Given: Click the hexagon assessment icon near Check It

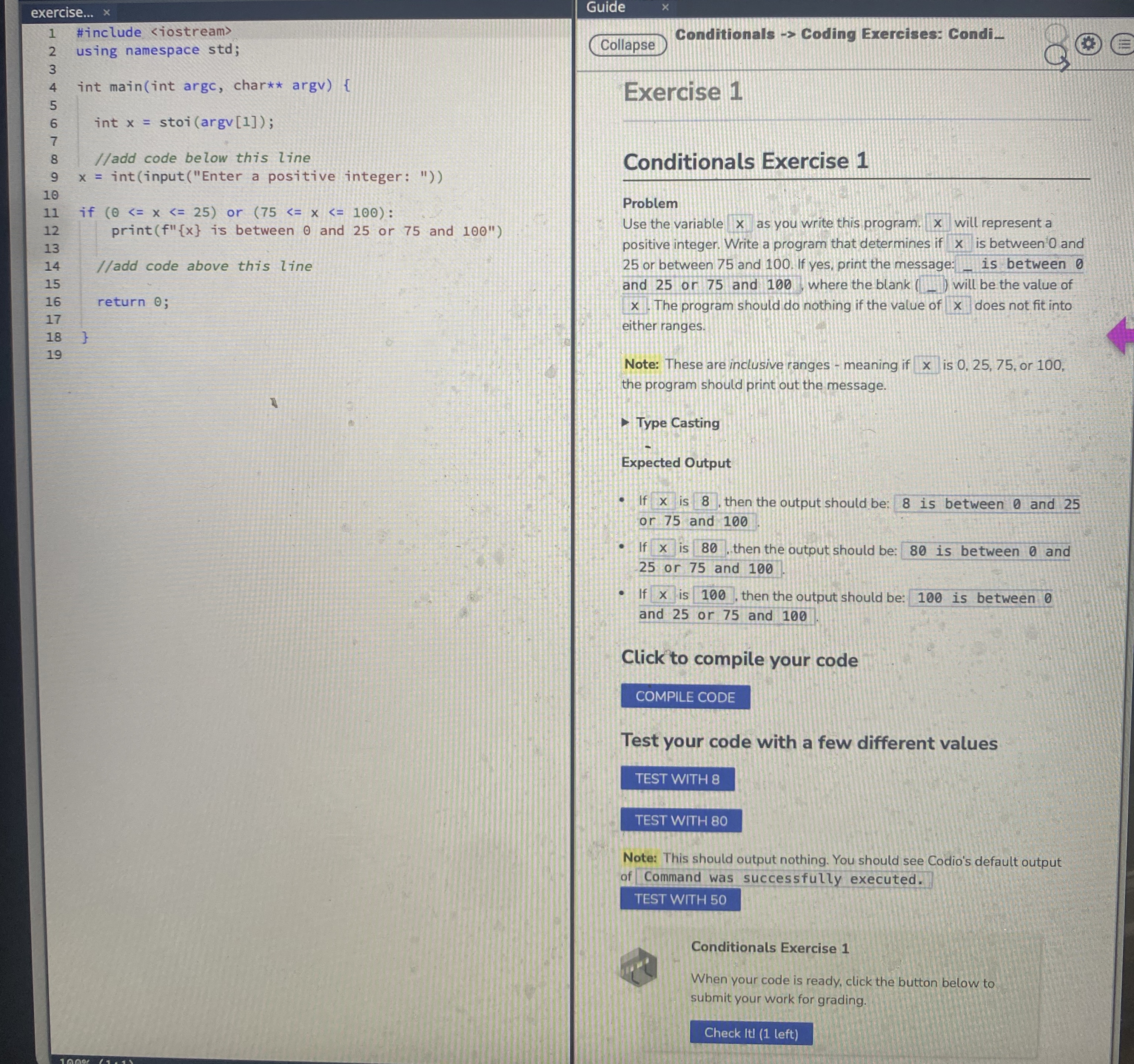Looking at the screenshot, I should coord(638,967).
